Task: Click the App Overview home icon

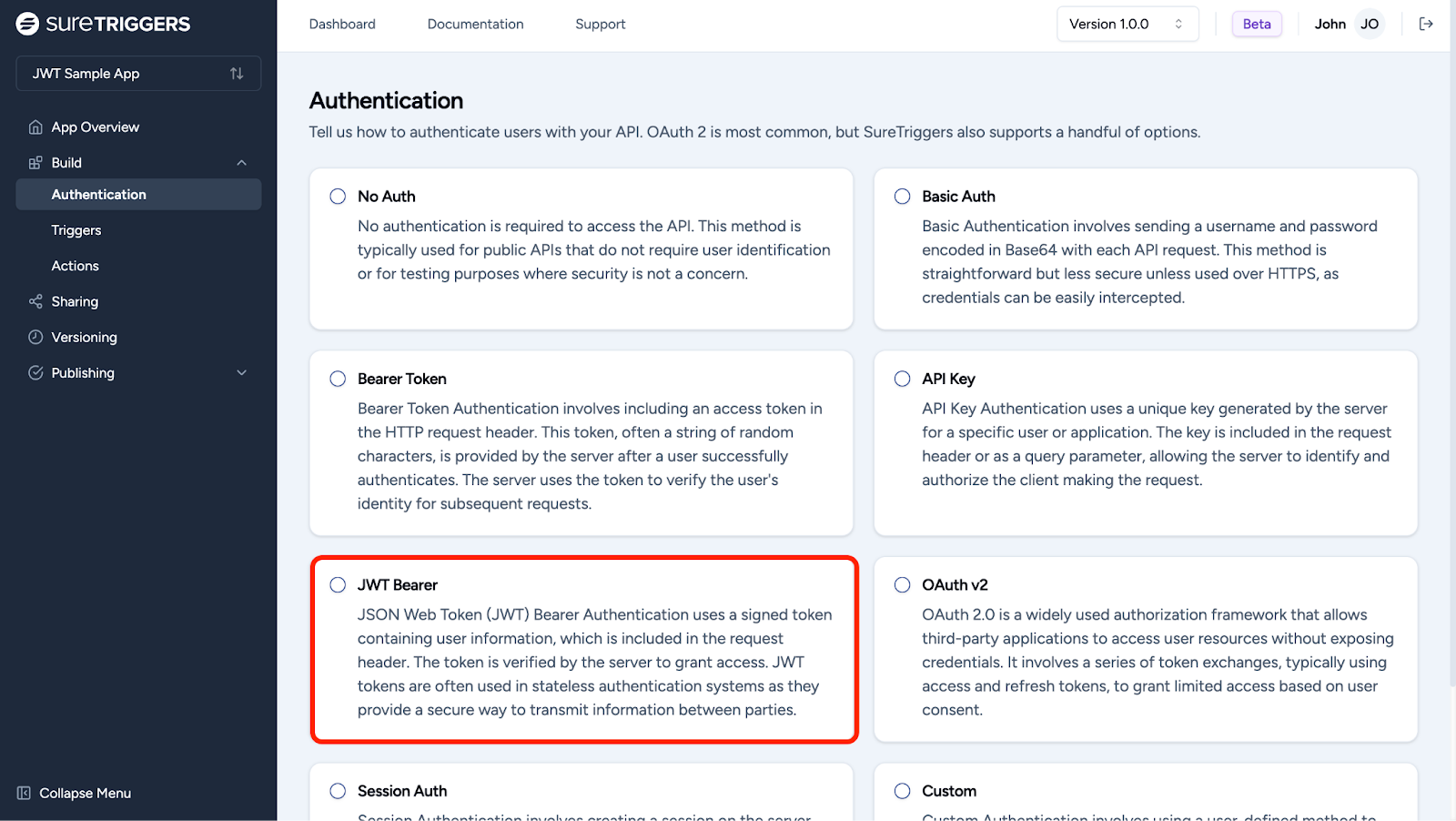Action: pyautogui.click(x=35, y=127)
